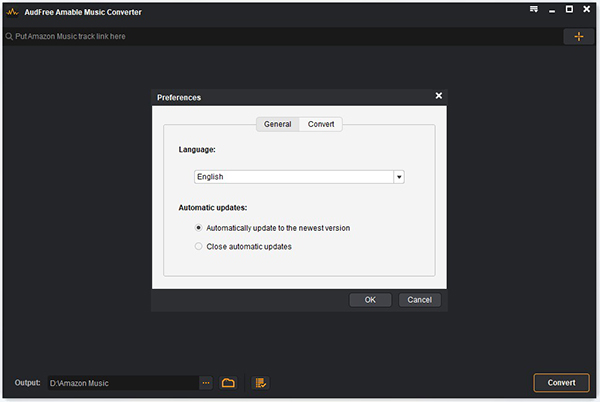Confirm preferences with OK button
Screen dimensions: 600x402
(x=370, y=300)
